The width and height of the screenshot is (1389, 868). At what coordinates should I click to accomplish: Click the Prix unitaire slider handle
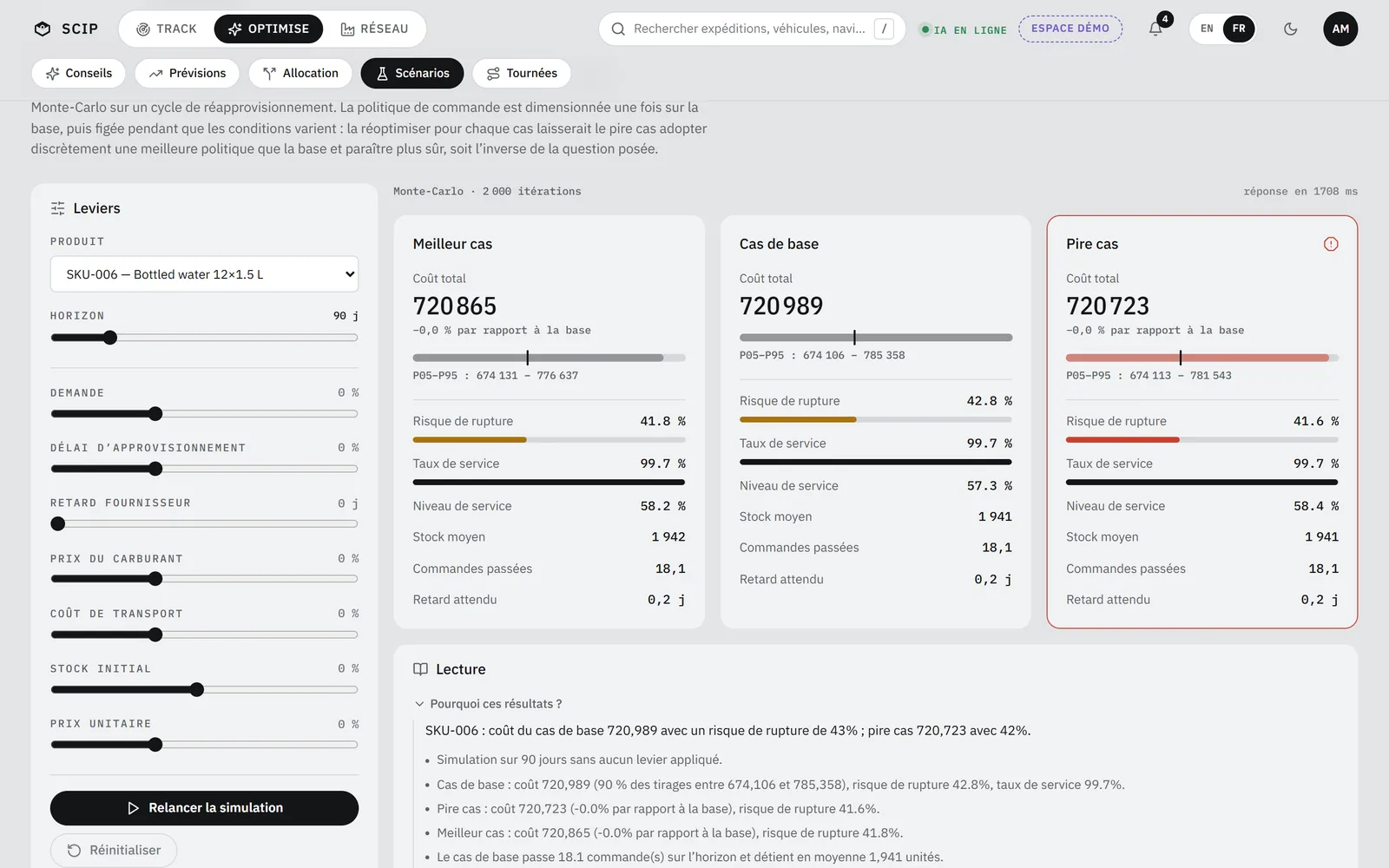tap(155, 745)
